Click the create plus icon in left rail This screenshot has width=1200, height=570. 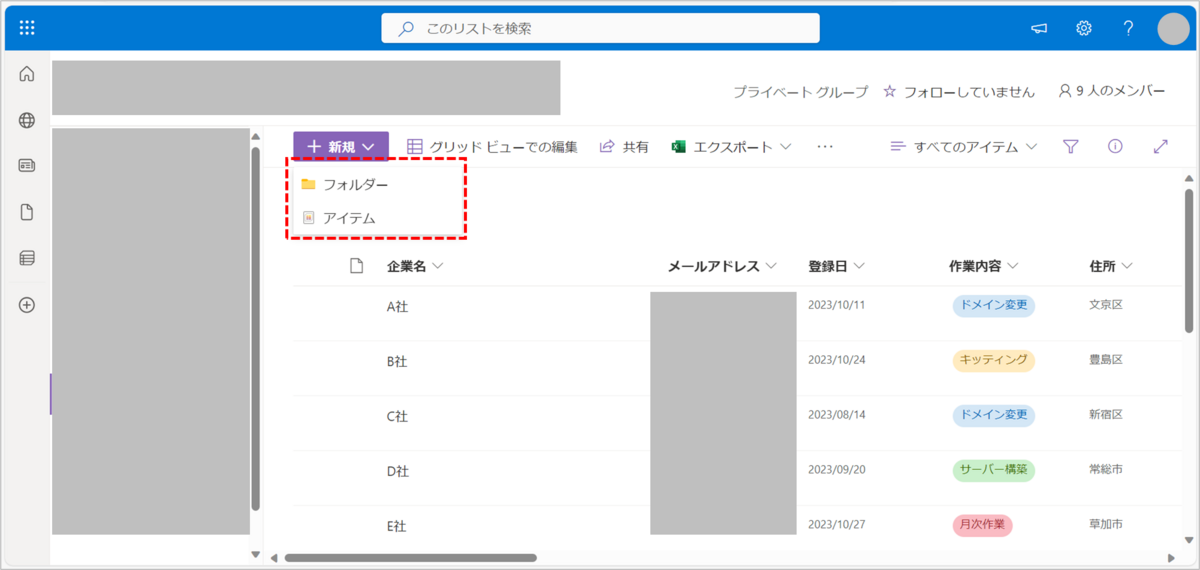(x=27, y=305)
